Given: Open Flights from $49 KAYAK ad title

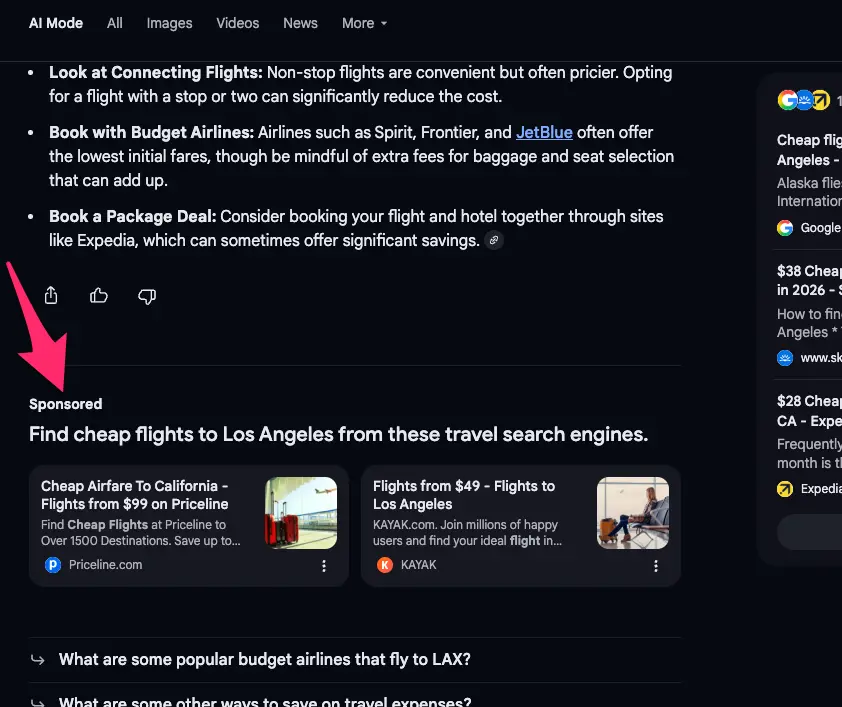Looking at the screenshot, I should point(463,495).
